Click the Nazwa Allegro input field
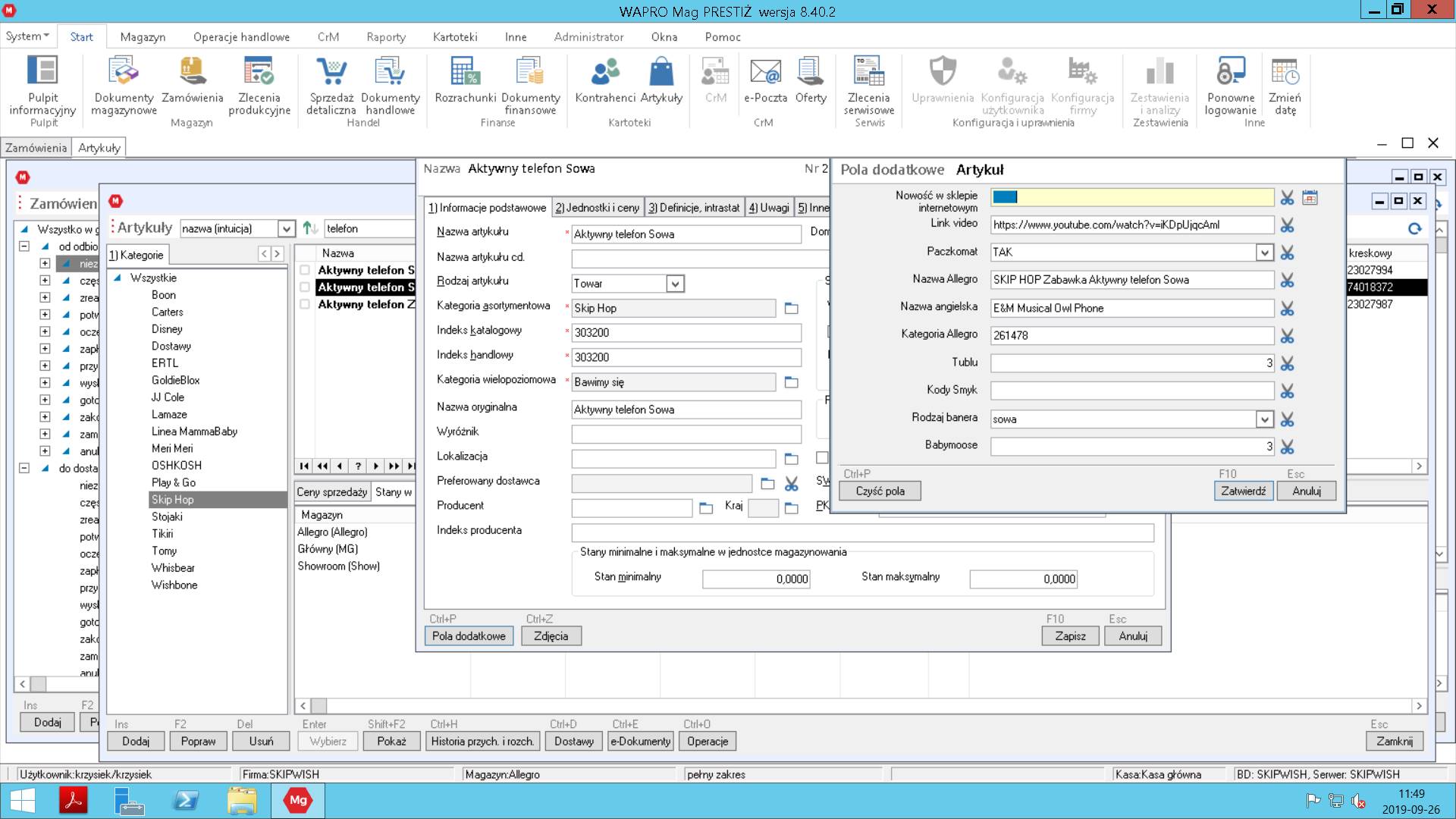The image size is (1456, 819). (1131, 280)
